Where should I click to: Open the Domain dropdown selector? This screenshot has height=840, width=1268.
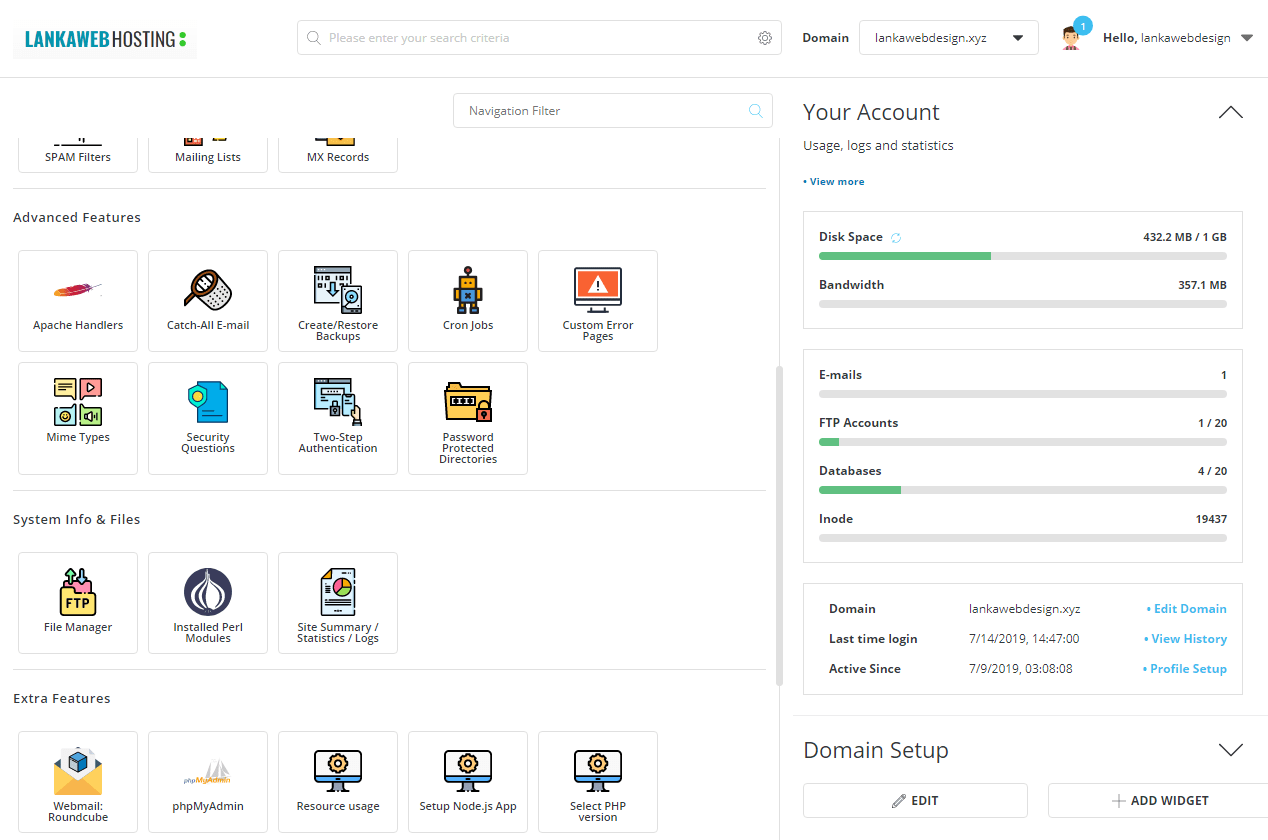pos(948,38)
